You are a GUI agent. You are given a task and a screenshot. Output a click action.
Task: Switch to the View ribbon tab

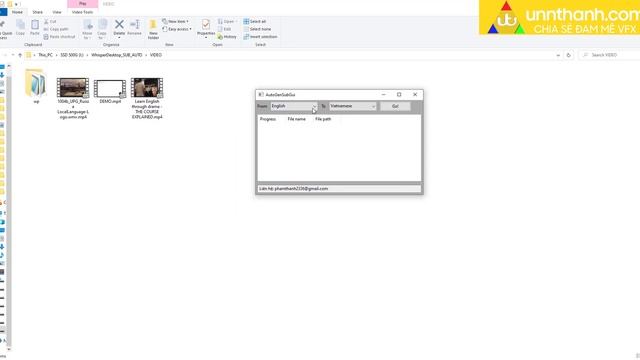coord(57,12)
